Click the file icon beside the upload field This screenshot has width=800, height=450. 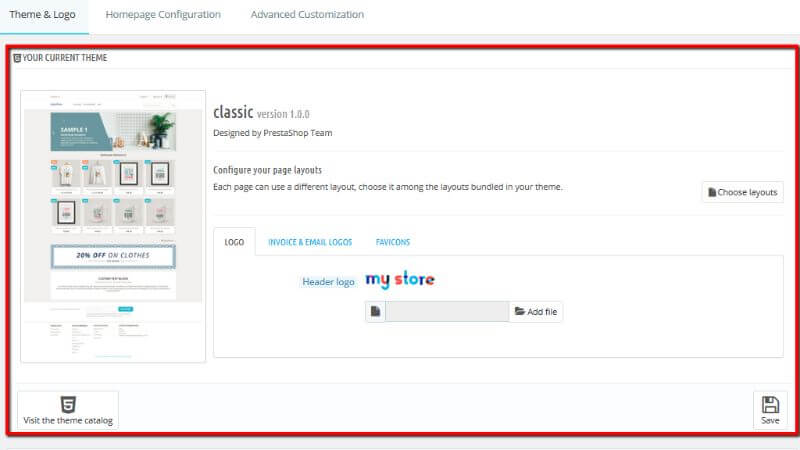tap(376, 312)
